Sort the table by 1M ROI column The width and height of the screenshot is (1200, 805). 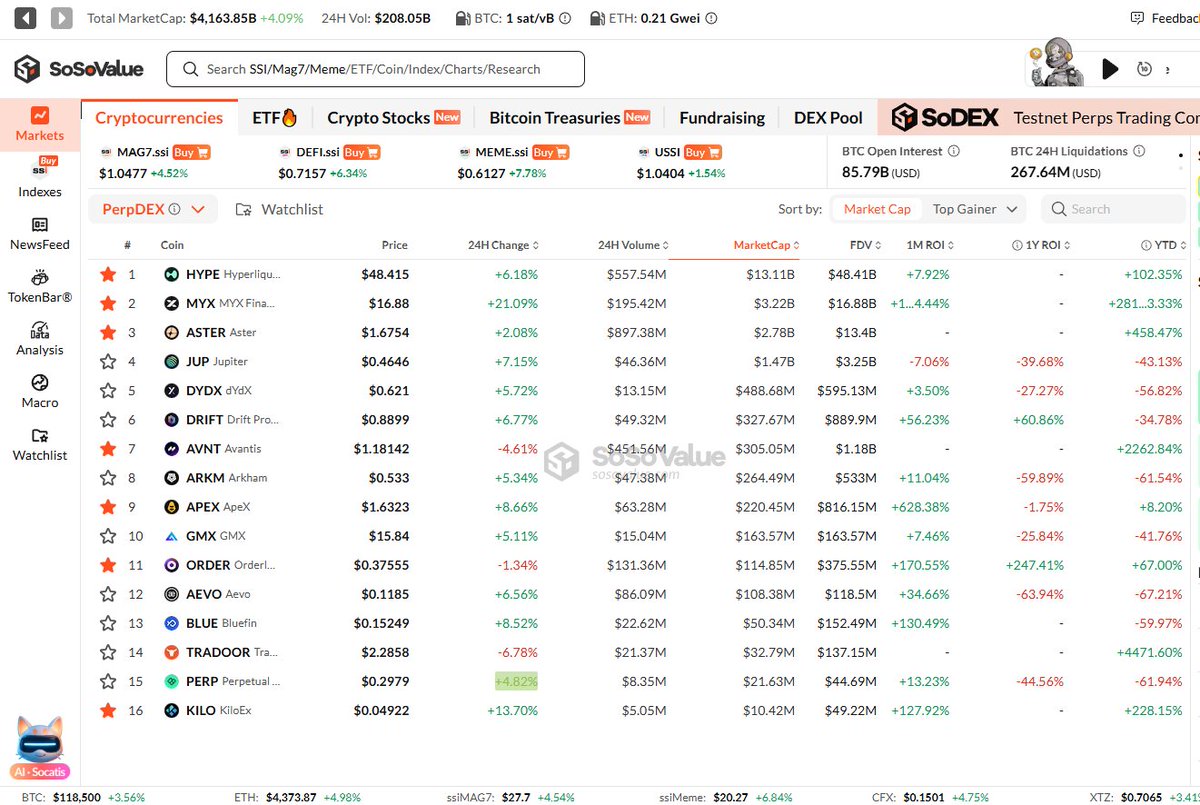[928, 245]
